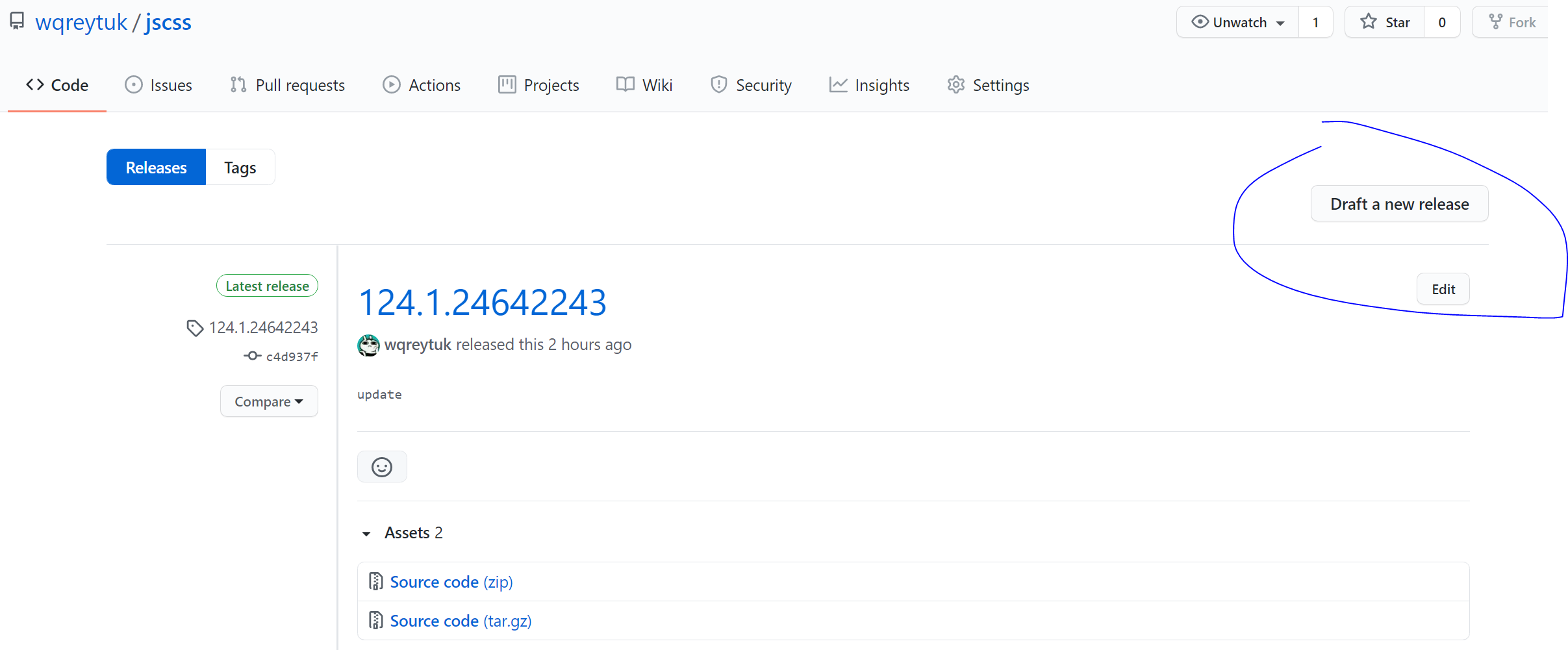Viewport: 1568px width, 650px height.
Task: Open tag 124.1.24642243 in the sidebar
Action: [x=264, y=327]
